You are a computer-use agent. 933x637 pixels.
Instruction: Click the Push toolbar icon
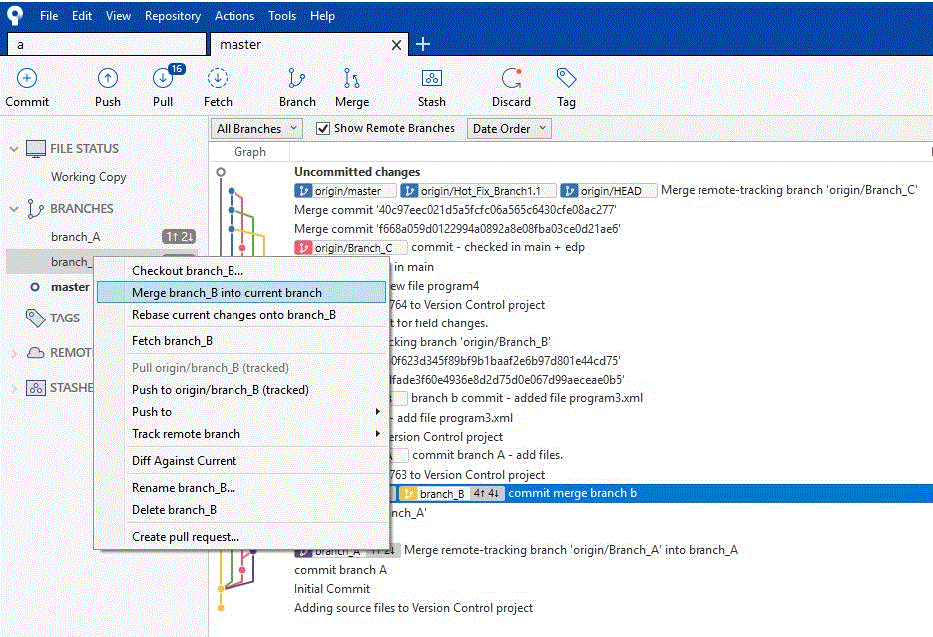pos(108,78)
